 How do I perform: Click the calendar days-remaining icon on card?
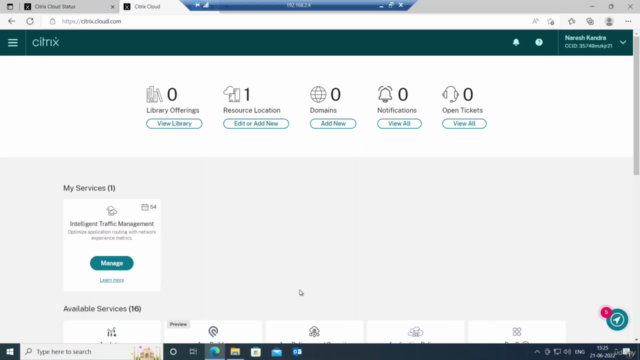coord(145,207)
